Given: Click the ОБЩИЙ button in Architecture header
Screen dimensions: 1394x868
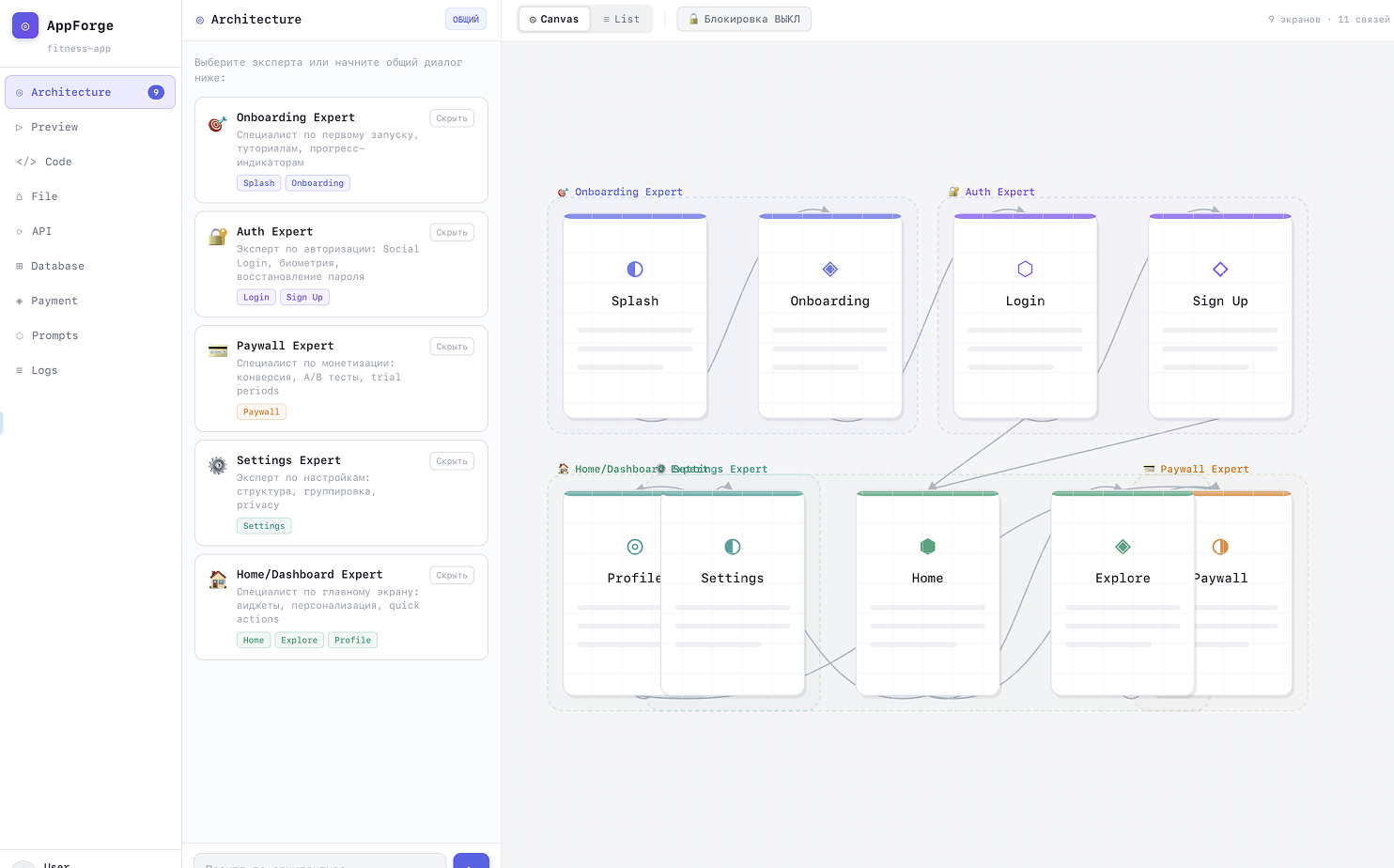Looking at the screenshot, I should point(465,19).
